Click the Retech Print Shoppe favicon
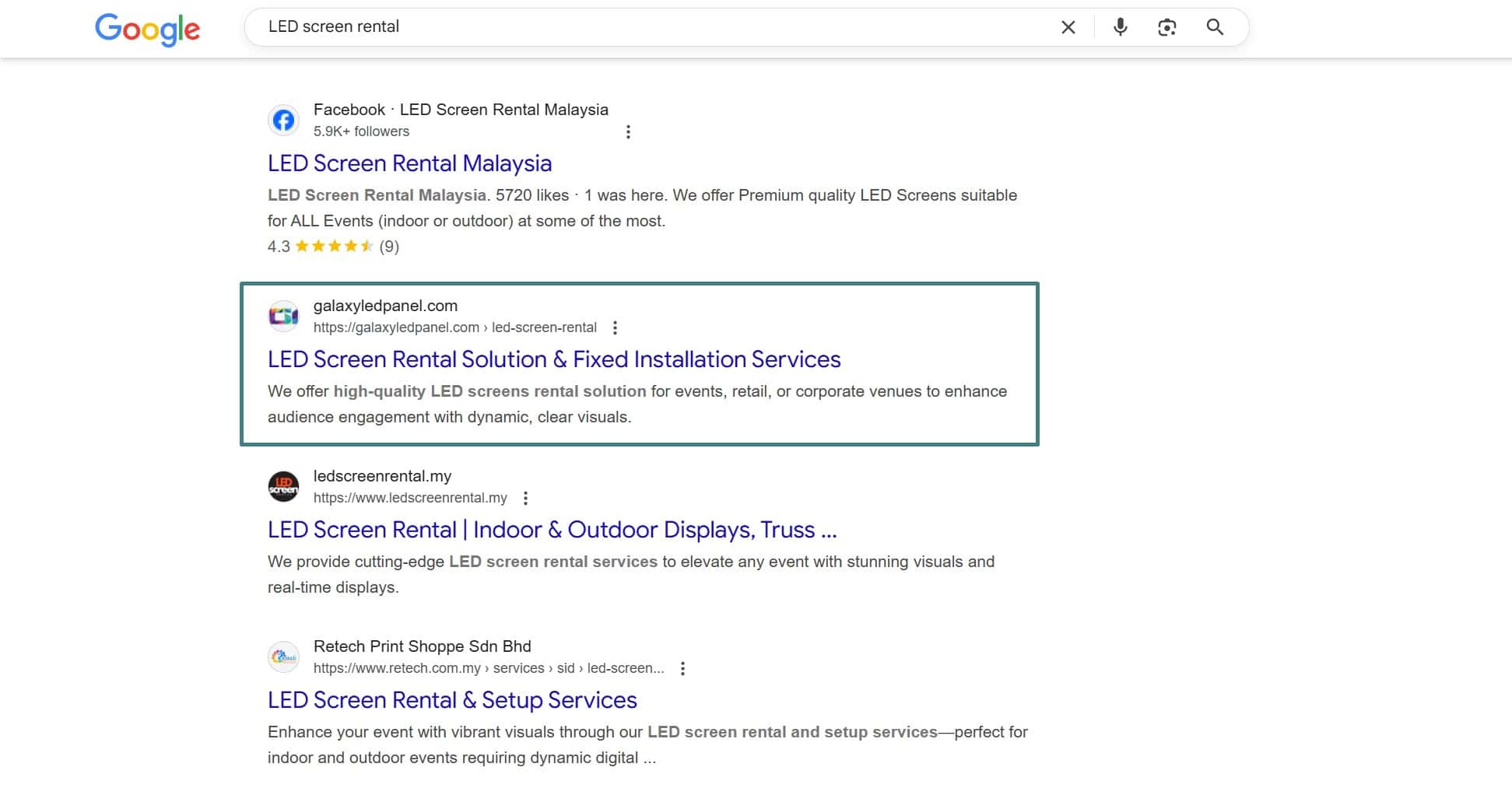 pos(283,657)
